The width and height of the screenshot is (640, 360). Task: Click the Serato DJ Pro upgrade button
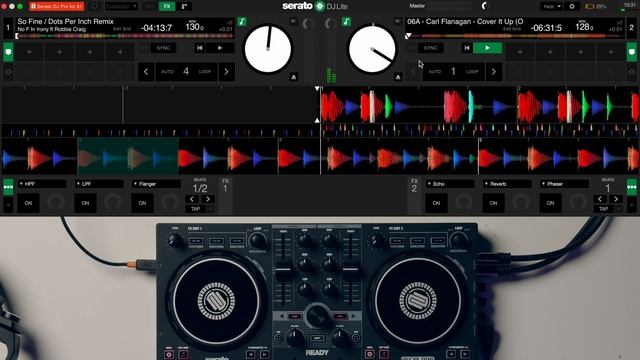coord(57,6)
